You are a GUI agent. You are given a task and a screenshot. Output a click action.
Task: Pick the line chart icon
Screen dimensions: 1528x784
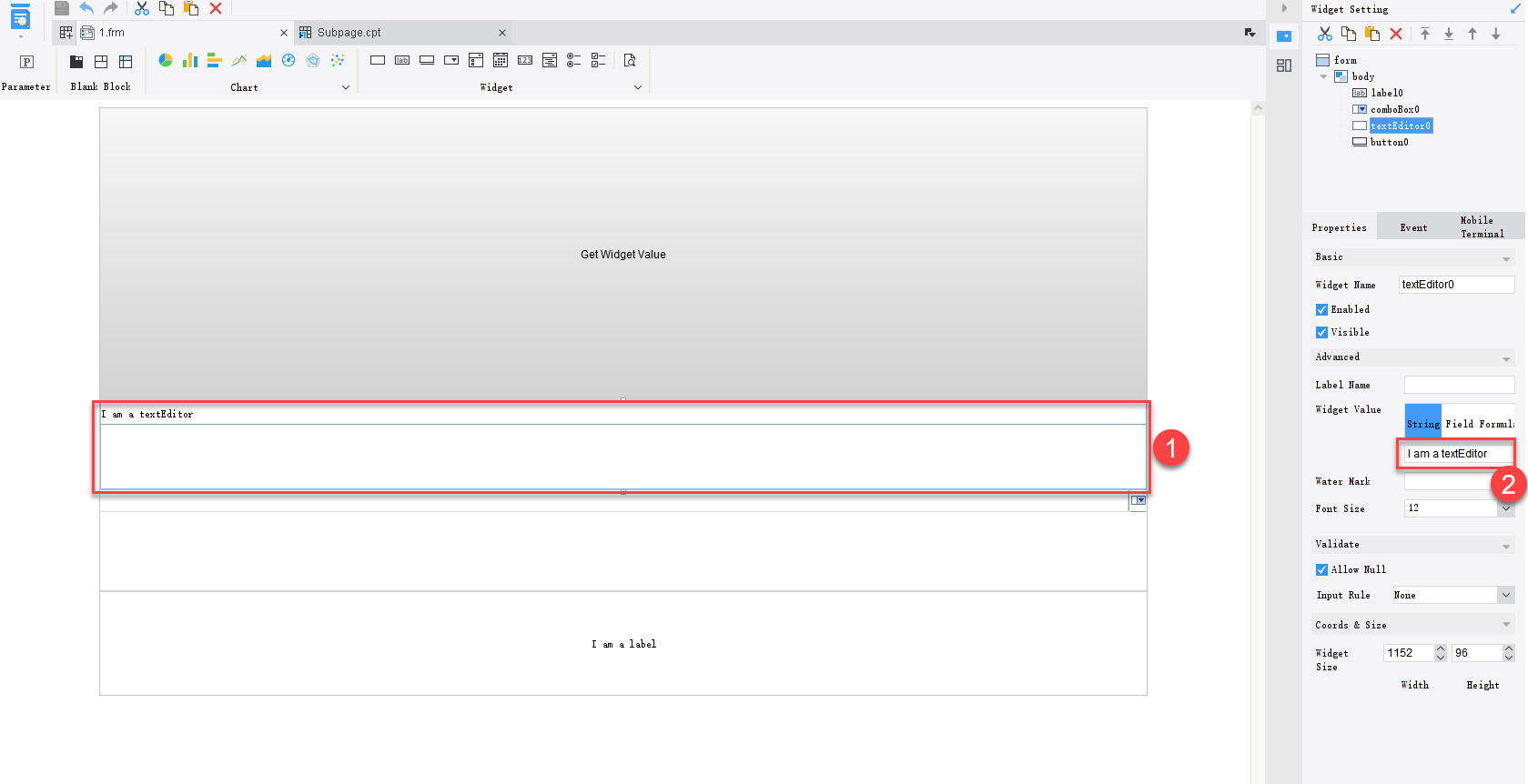(239, 60)
